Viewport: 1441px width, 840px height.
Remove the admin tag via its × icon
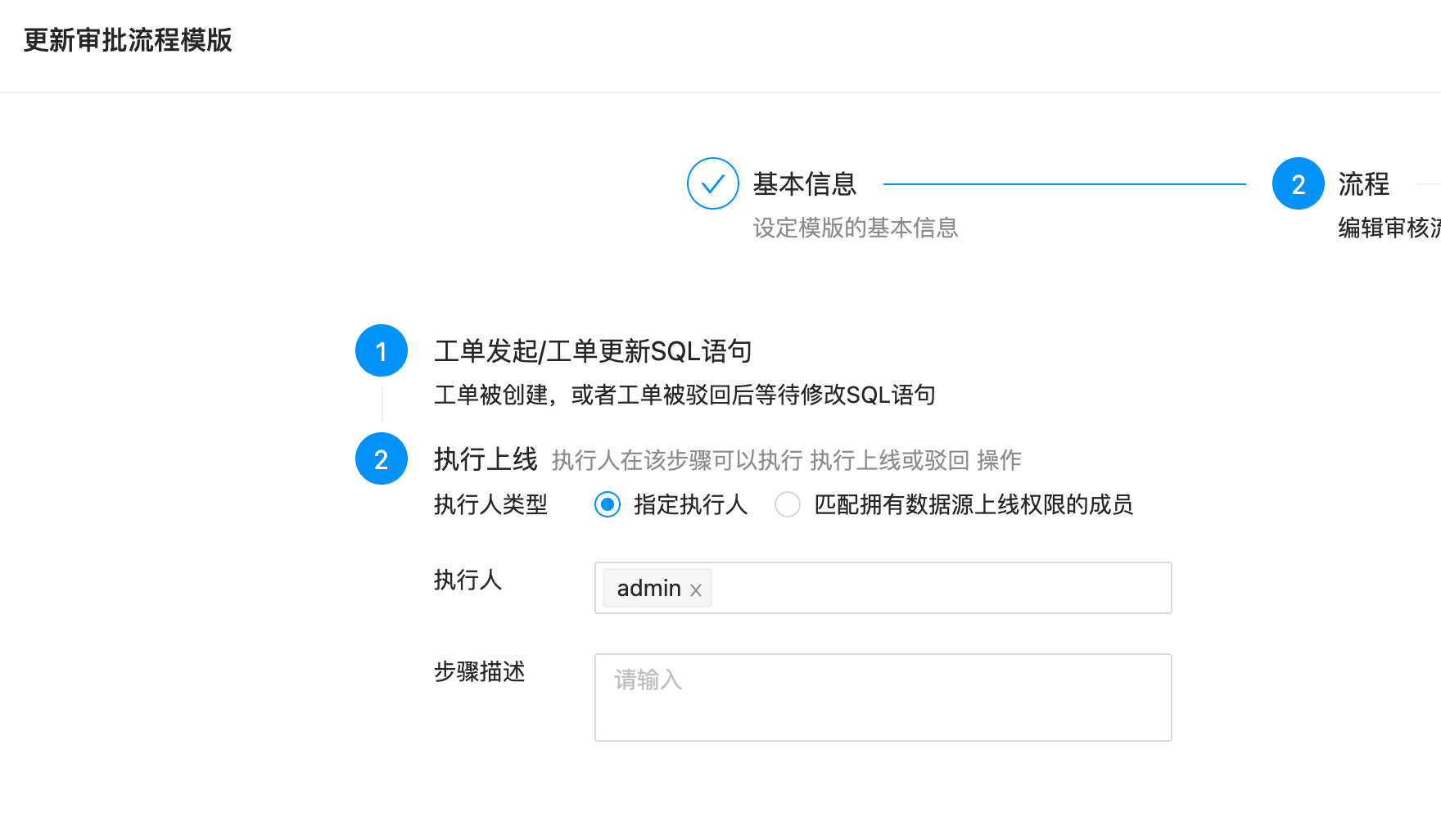[696, 589]
